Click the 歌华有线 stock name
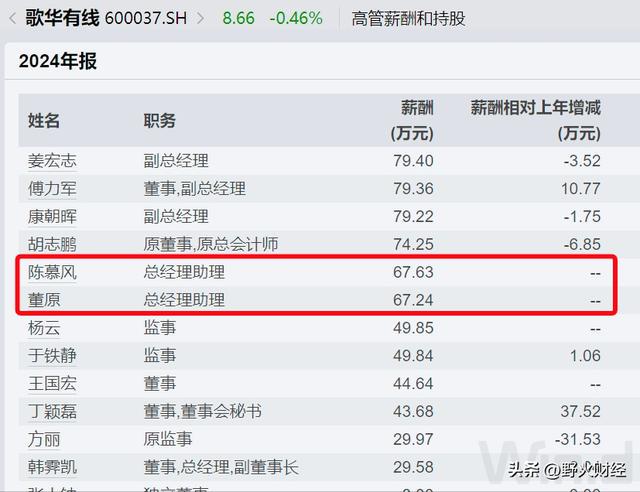 (62, 18)
